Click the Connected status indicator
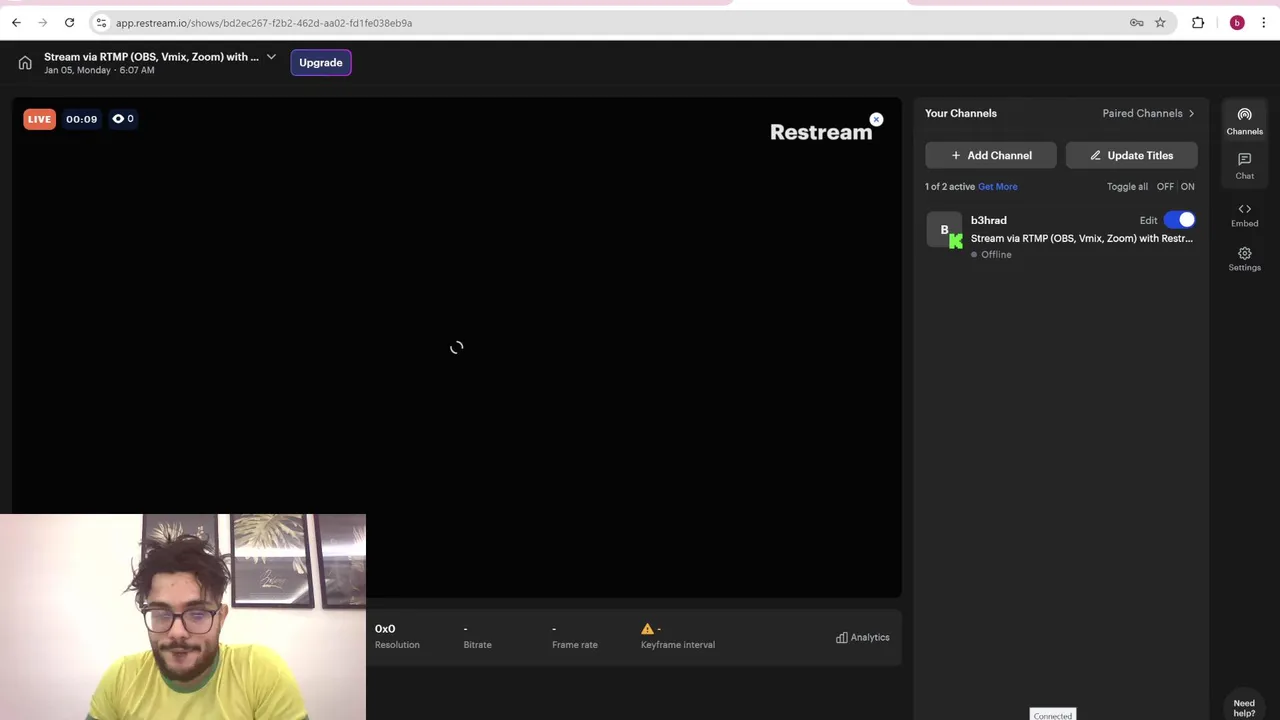 tap(1053, 715)
